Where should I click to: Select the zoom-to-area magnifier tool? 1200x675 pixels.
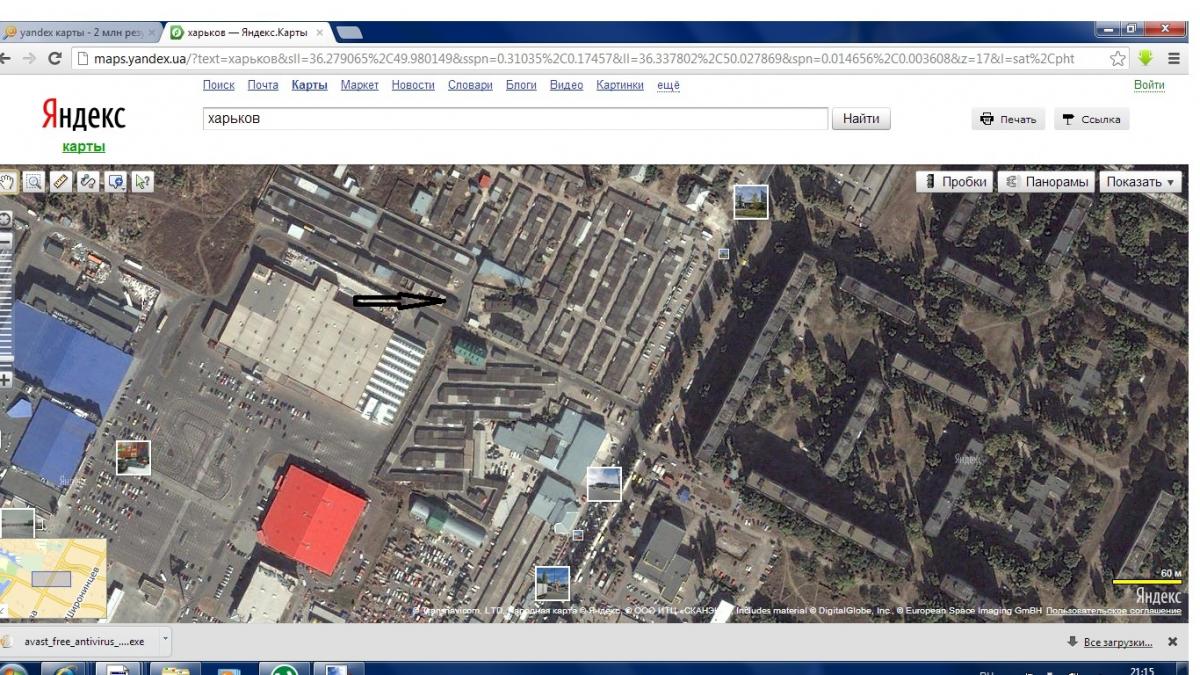[x=34, y=181]
